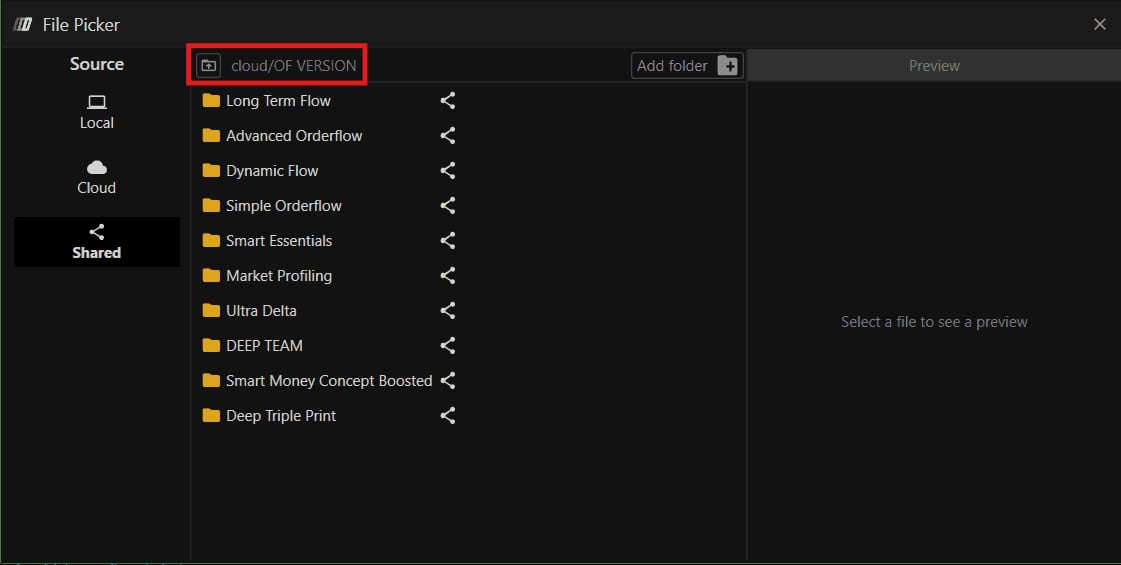Open the Ultra Delta folder
The height and width of the screenshot is (565, 1121).
(x=261, y=310)
